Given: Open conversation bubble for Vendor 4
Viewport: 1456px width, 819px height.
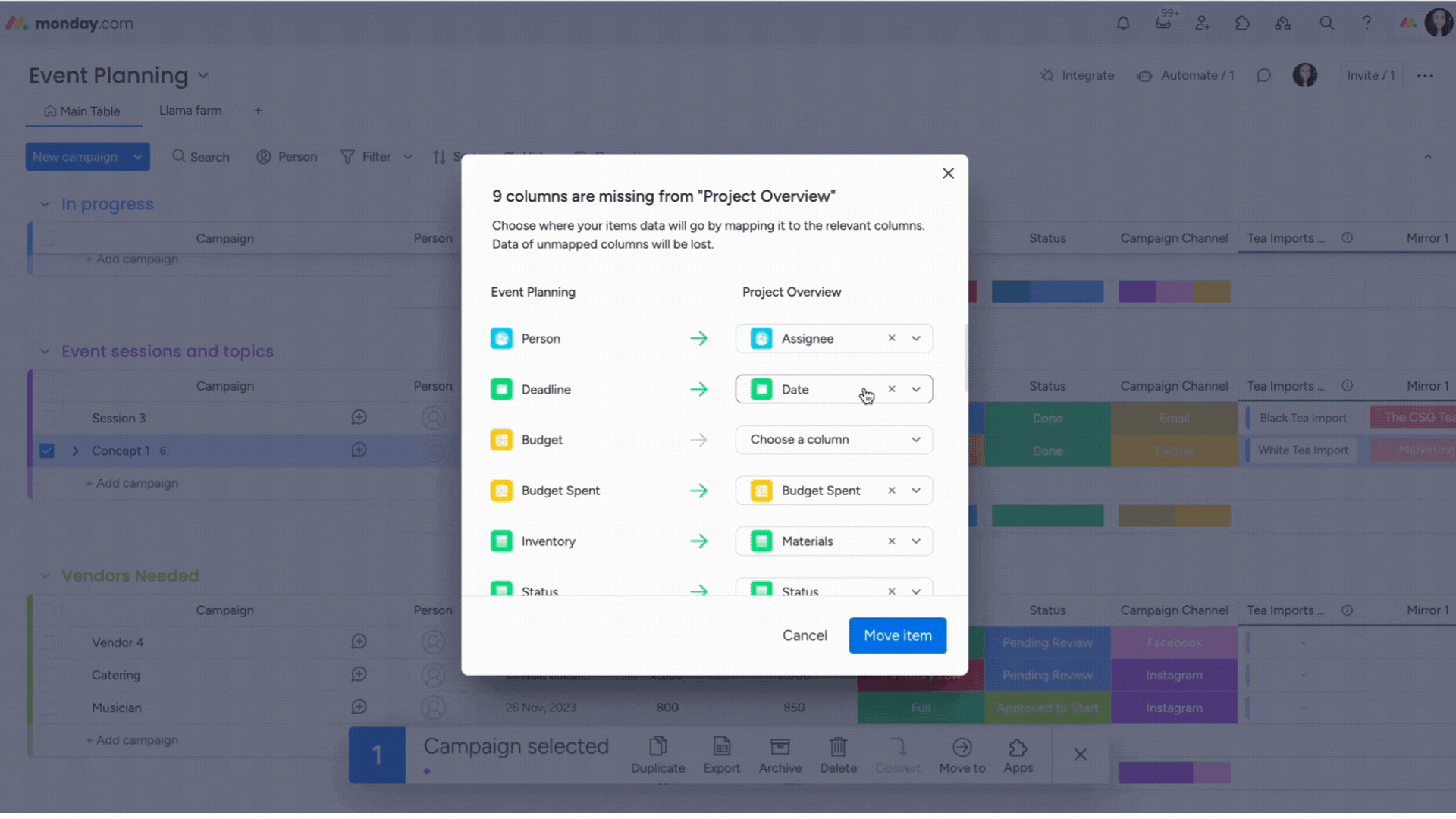Looking at the screenshot, I should click(x=359, y=642).
